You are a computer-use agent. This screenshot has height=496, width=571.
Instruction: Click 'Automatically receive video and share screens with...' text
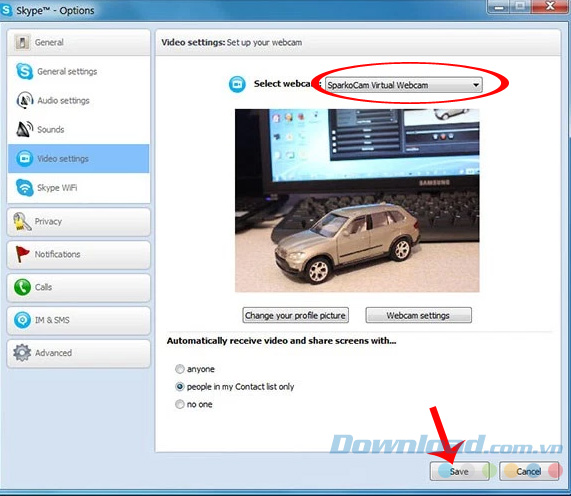pos(281,341)
